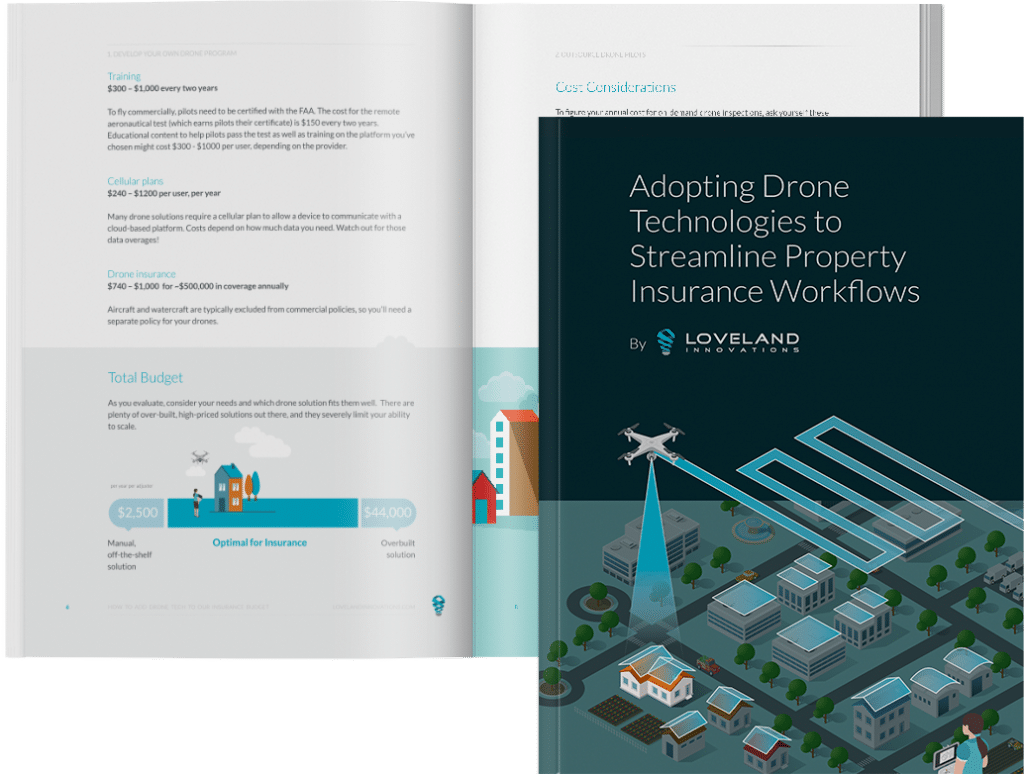The width and height of the screenshot is (1024, 774).
Task: Click the "LOVELAND INNOVATIONS" wordmark on cover
Action: tap(742, 342)
